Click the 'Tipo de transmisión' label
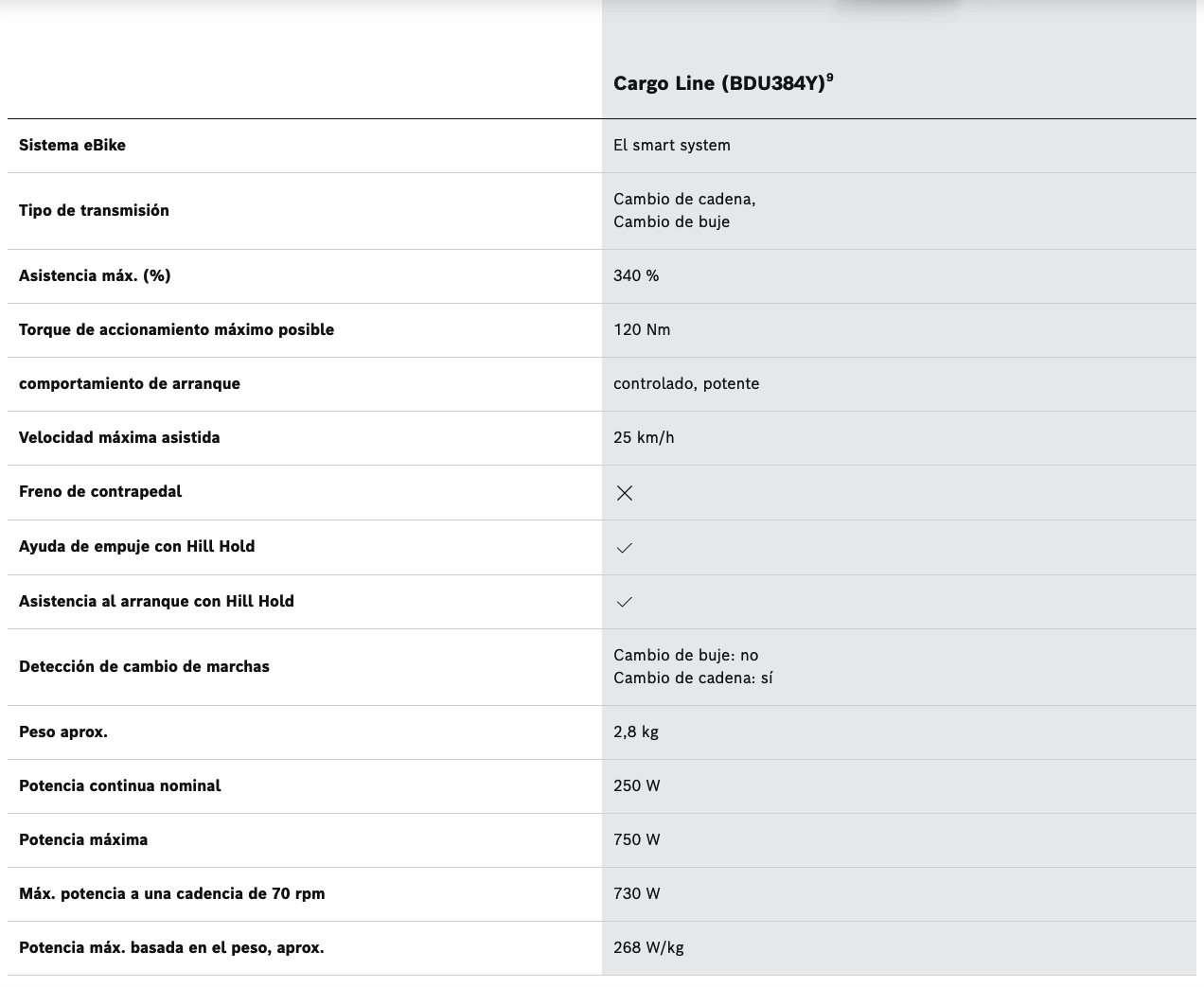Image resolution: width=1204 pixels, height=987 pixels. (x=94, y=210)
